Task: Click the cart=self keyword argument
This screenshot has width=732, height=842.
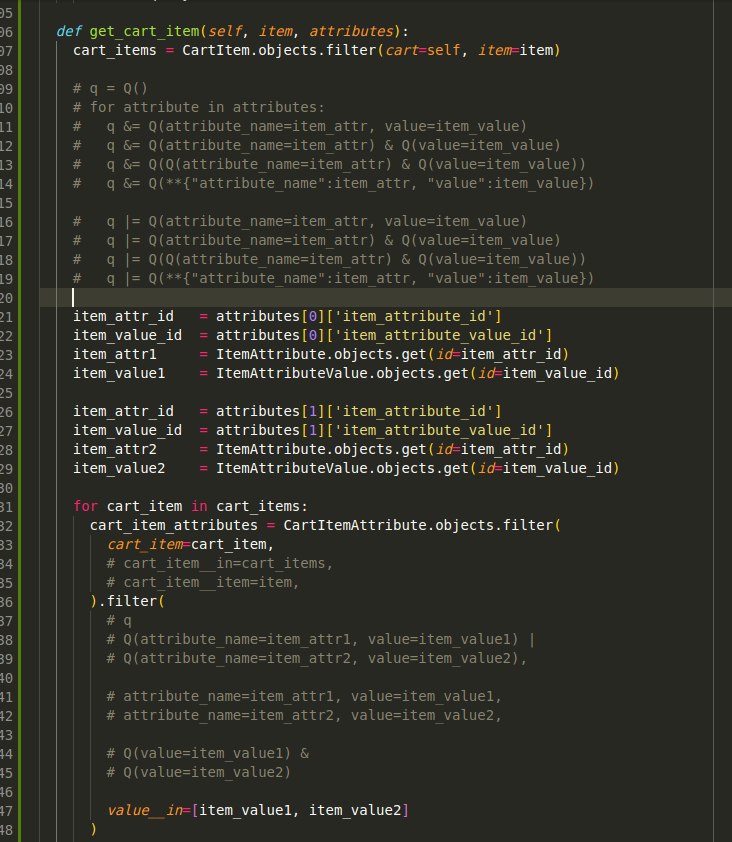Action: [x=423, y=50]
